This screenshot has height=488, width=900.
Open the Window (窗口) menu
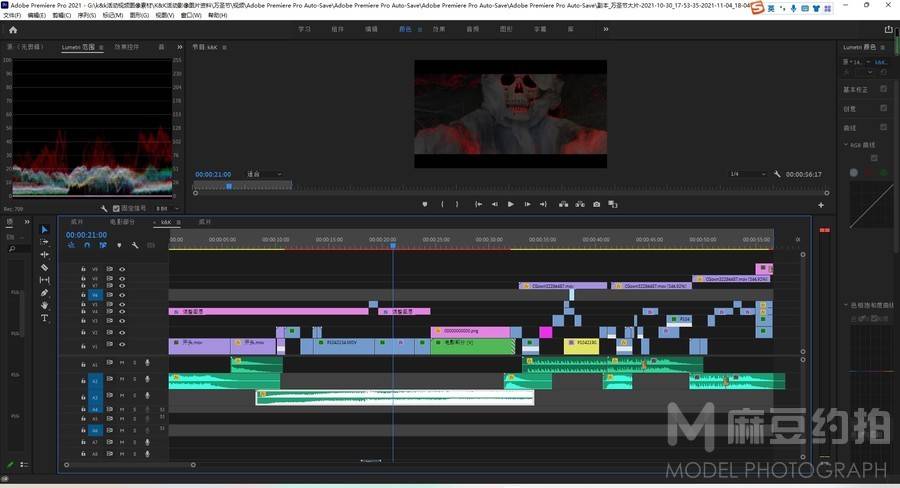[191, 16]
